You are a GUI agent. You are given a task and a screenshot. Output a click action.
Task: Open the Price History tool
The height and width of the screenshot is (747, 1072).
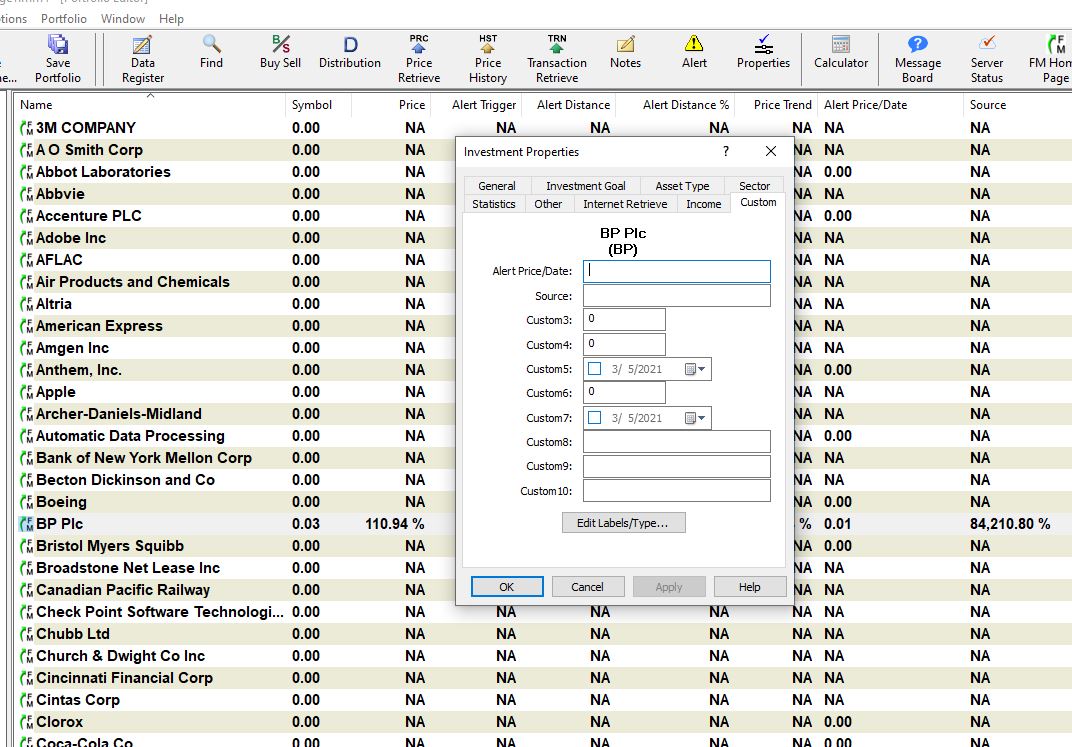coord(487,59)
